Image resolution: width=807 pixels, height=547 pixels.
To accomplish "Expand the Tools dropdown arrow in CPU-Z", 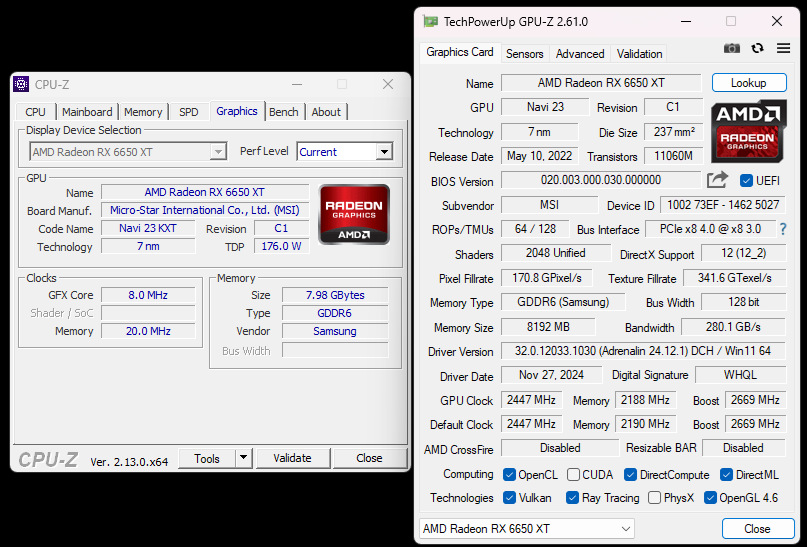I will coord(243,457).
